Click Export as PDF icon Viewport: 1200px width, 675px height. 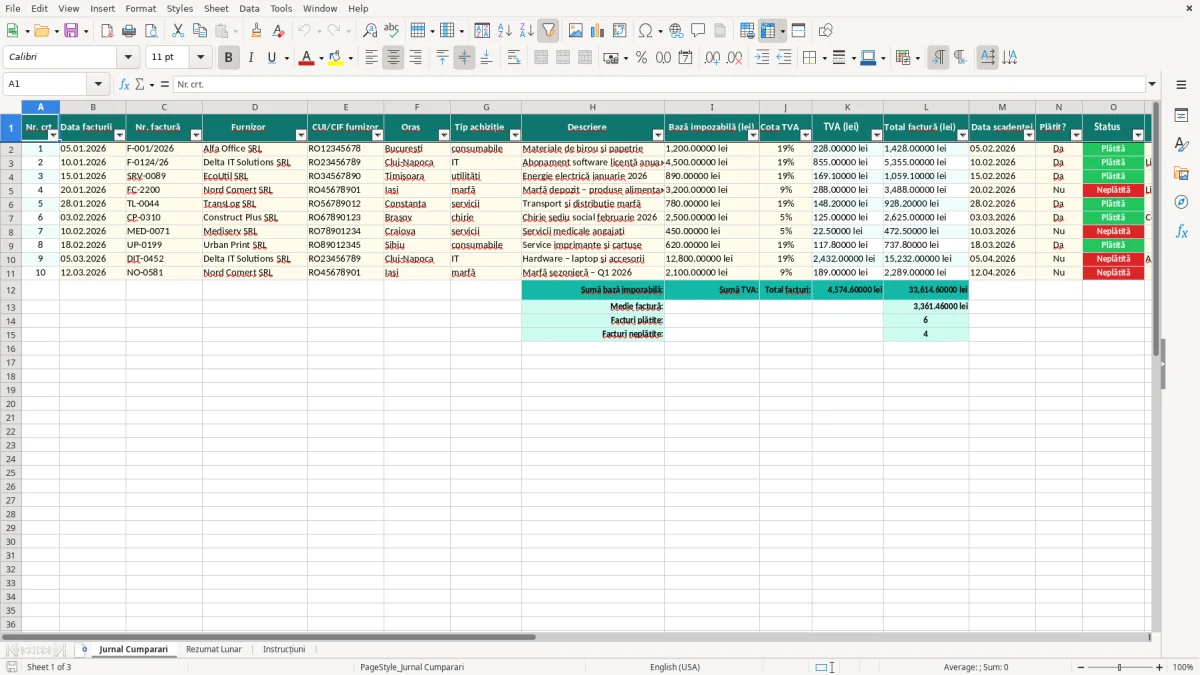(x=107, y=31)
